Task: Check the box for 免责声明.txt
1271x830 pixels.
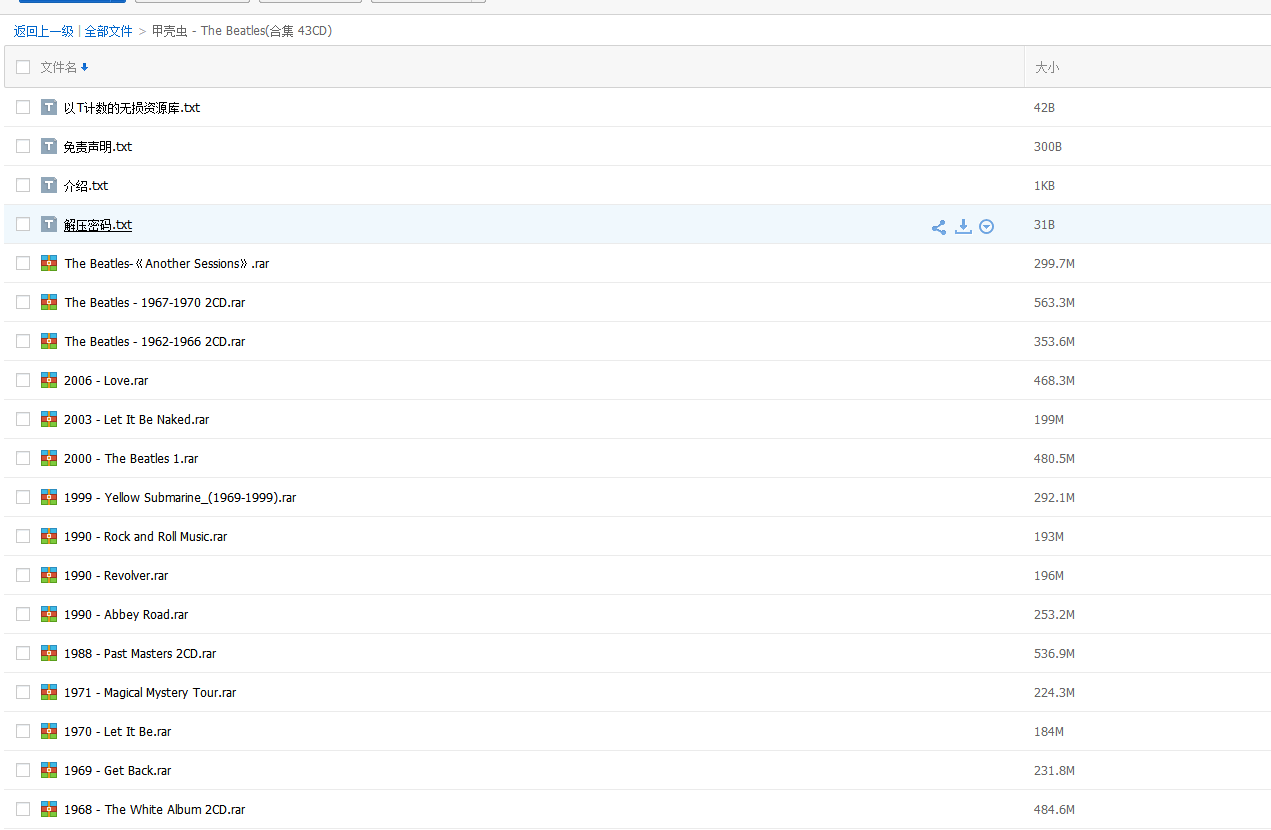Action: pos(23,146)
